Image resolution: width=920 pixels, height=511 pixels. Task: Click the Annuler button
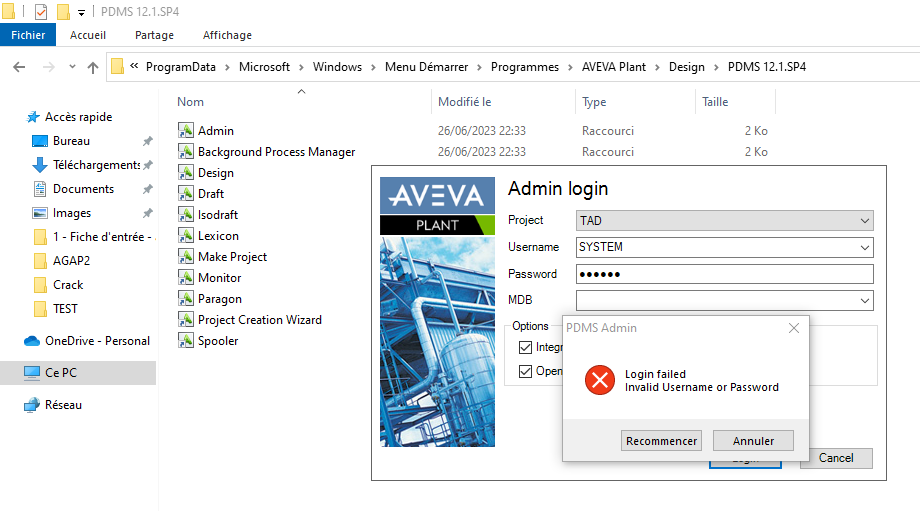tap(753, 441)
